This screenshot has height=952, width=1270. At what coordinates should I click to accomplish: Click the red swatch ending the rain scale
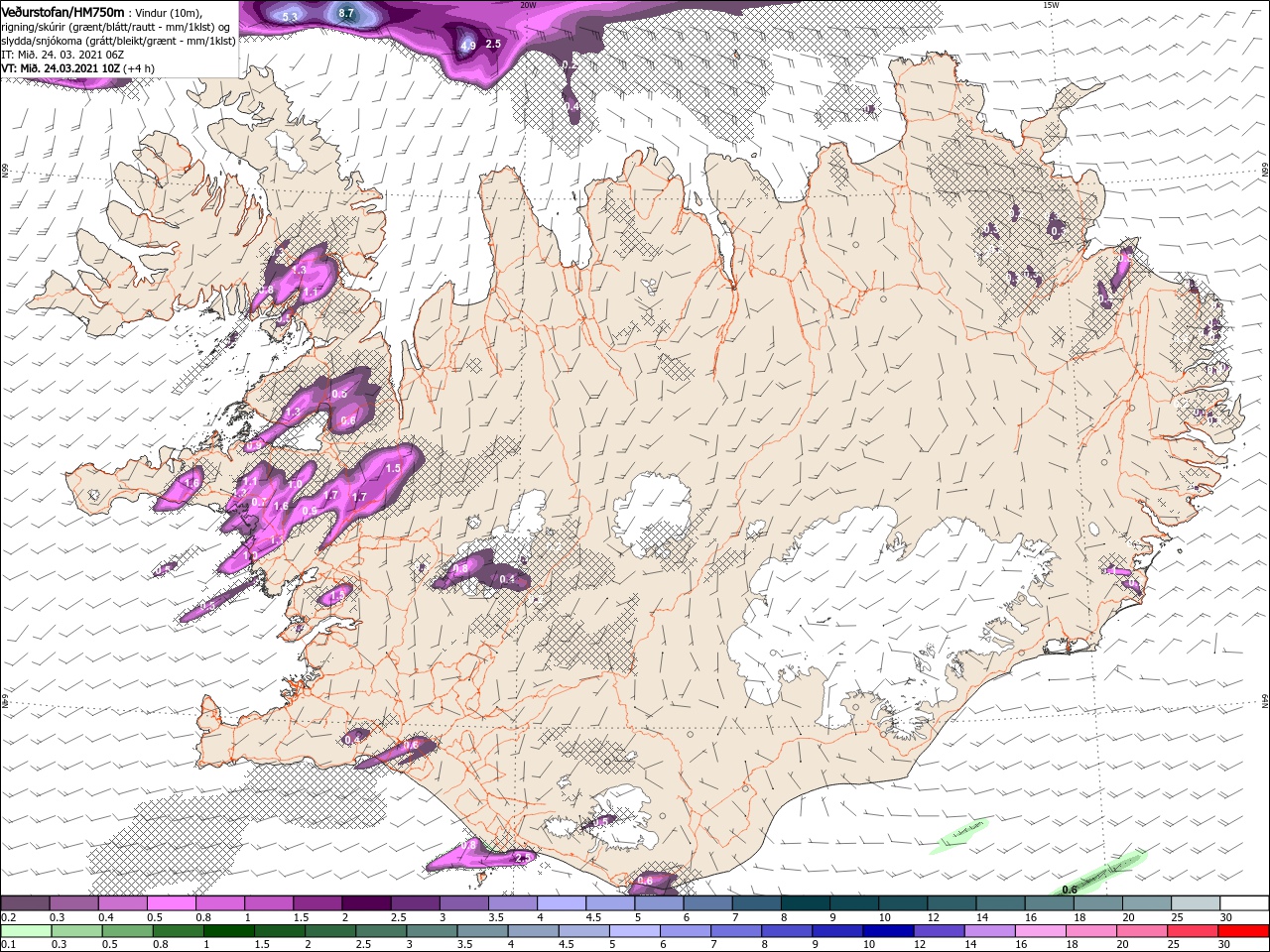pos(1244,931)
